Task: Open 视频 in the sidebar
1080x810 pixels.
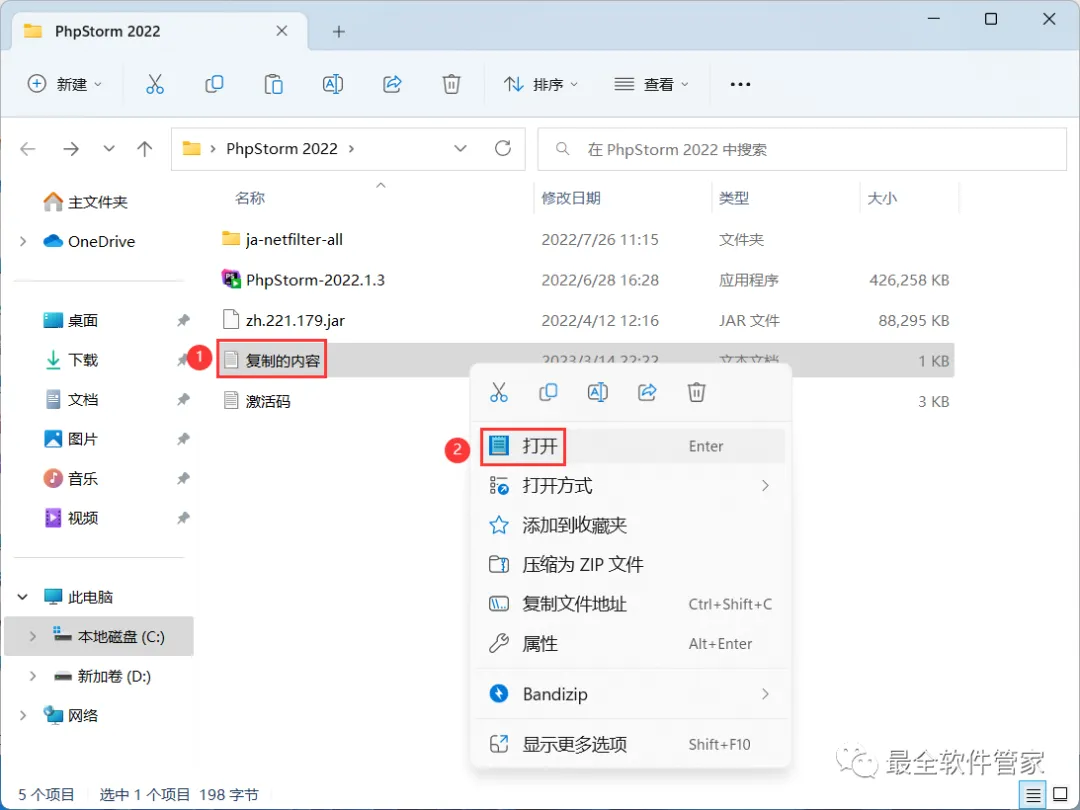Action: (70, 518)
